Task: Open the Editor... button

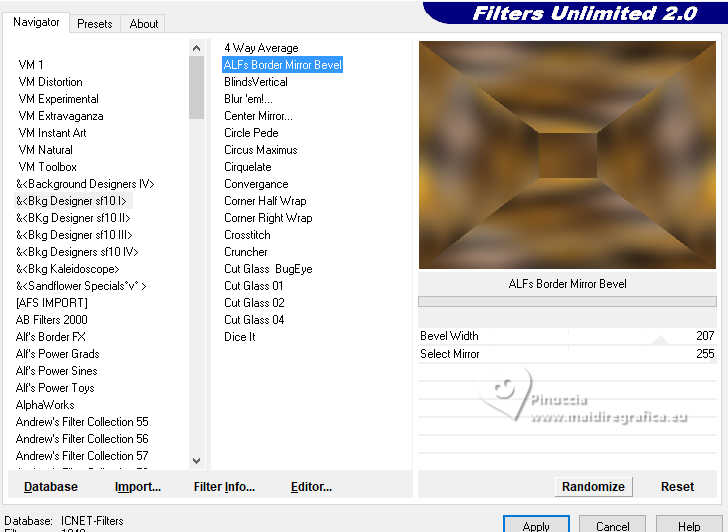Action: tap(312, 487)
